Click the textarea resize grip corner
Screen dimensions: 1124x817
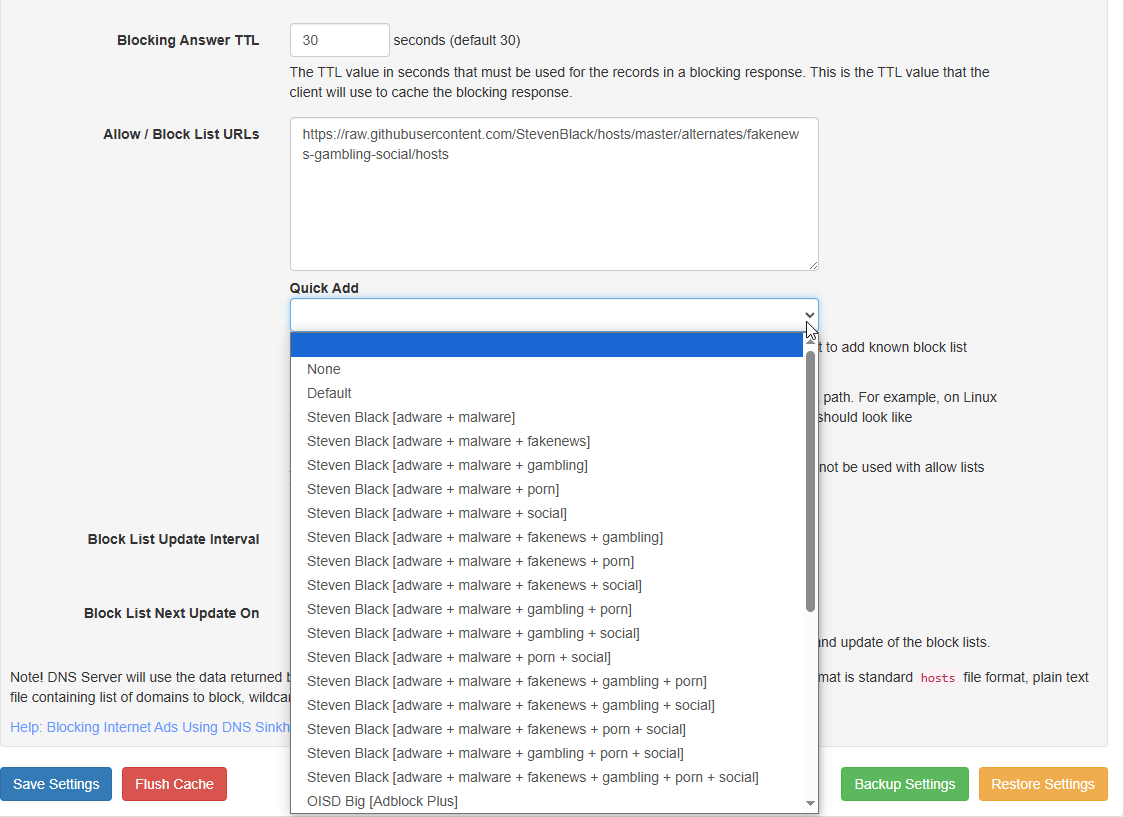[813, 265]
